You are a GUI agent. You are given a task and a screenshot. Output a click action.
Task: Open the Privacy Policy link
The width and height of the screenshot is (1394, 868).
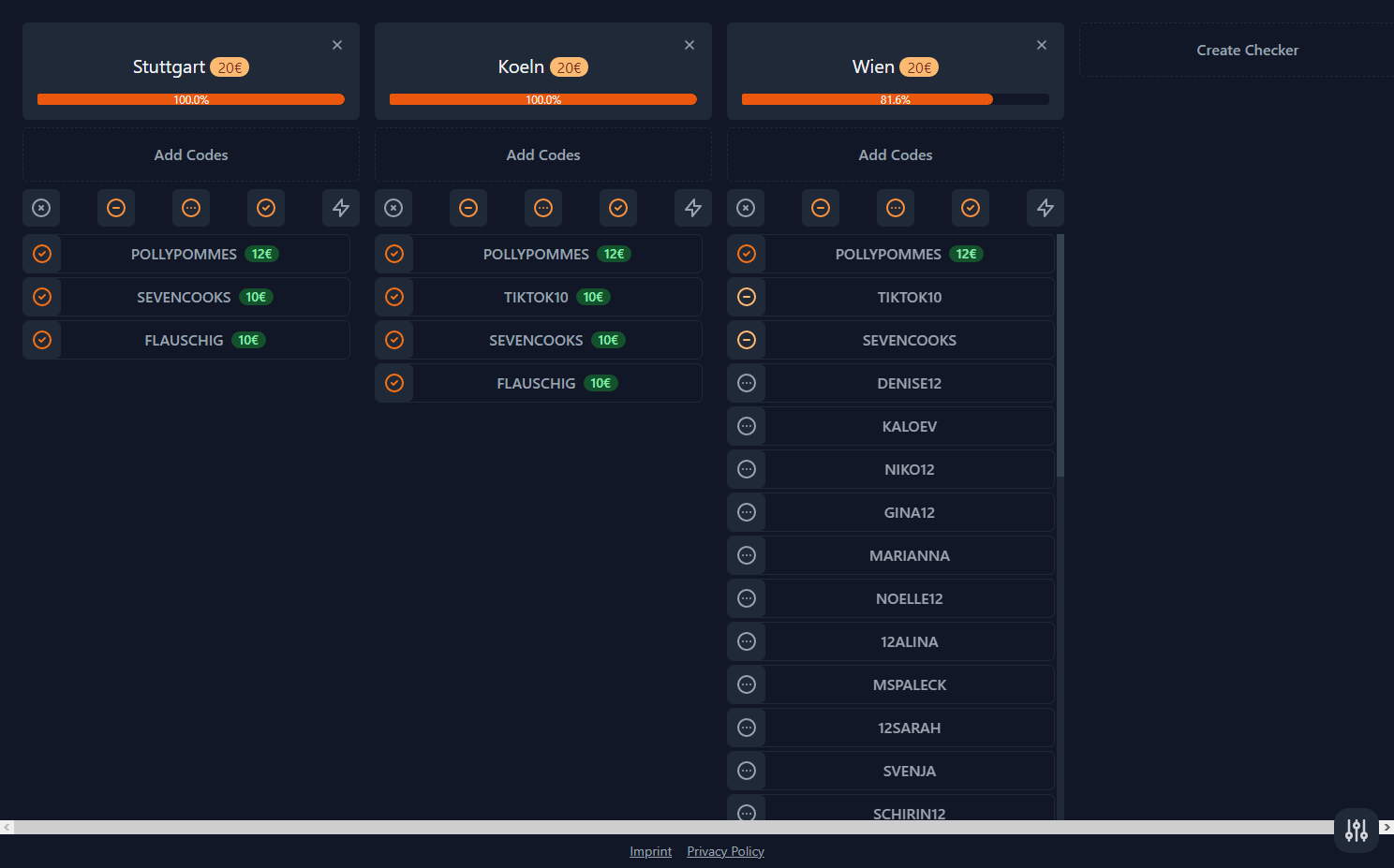pos(725,851)
